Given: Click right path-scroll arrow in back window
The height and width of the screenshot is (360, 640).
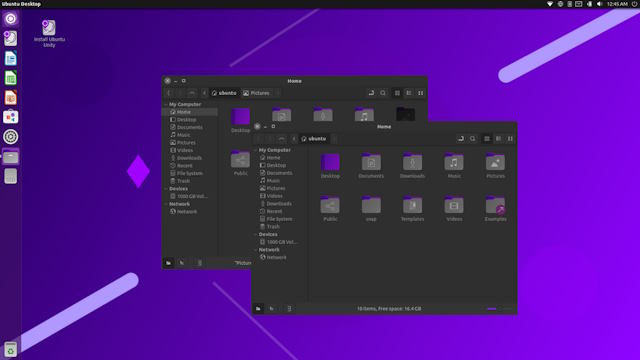Looking at the screenshot, I should click(278, 93).
